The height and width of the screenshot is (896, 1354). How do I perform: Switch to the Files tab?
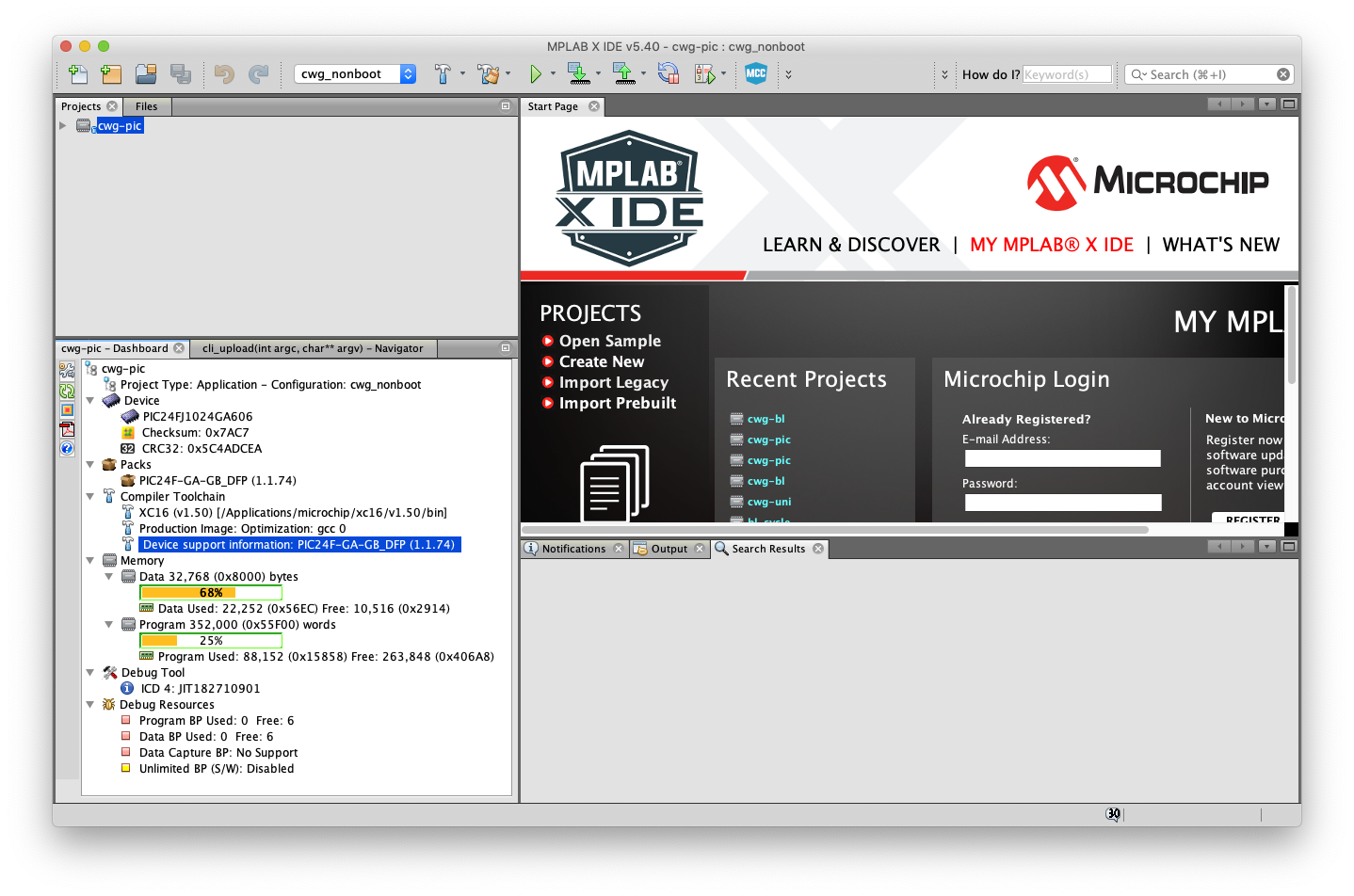coord(147,106)
